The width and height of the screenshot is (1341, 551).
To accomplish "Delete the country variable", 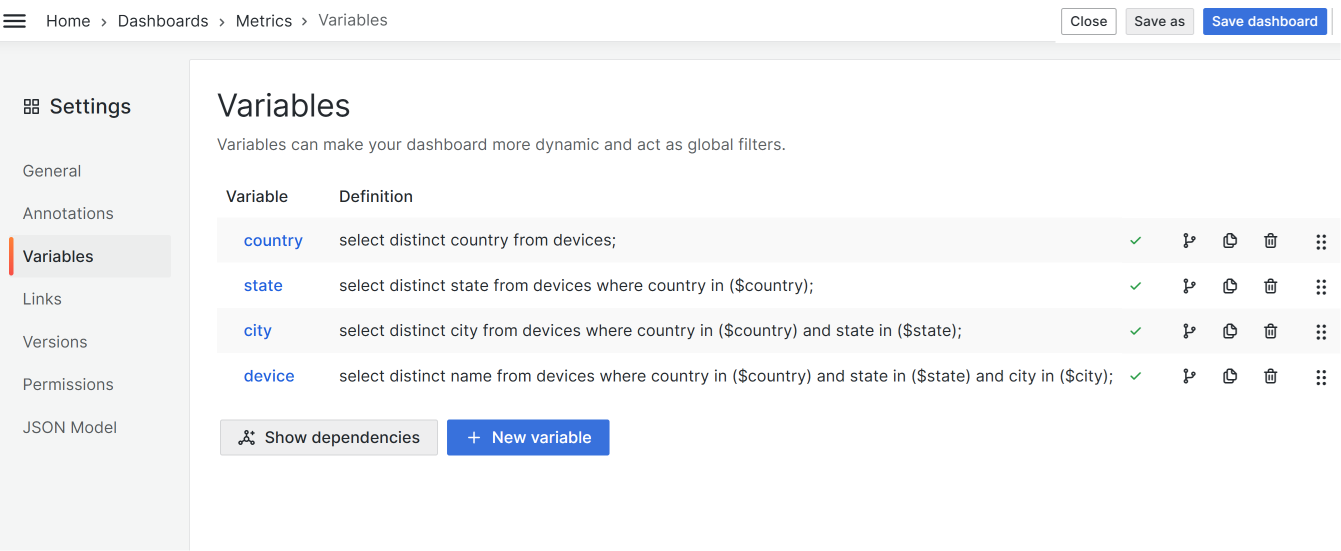I will click(1270, 241).
